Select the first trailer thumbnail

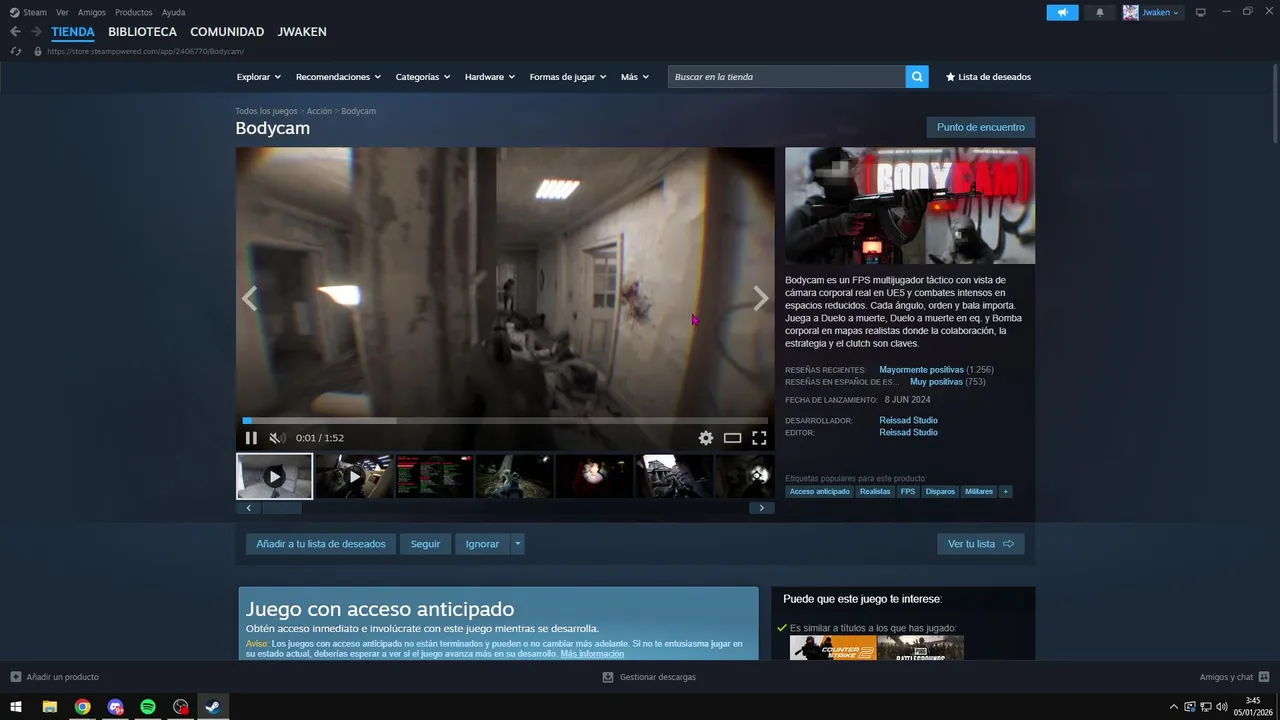coord(274,477)
